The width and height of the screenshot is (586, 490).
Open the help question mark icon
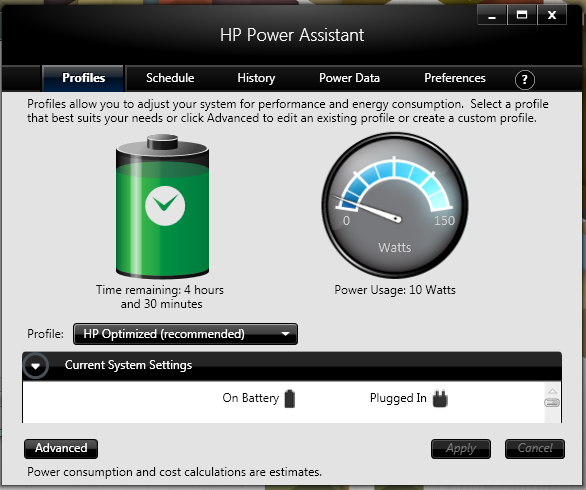[524, 80]
